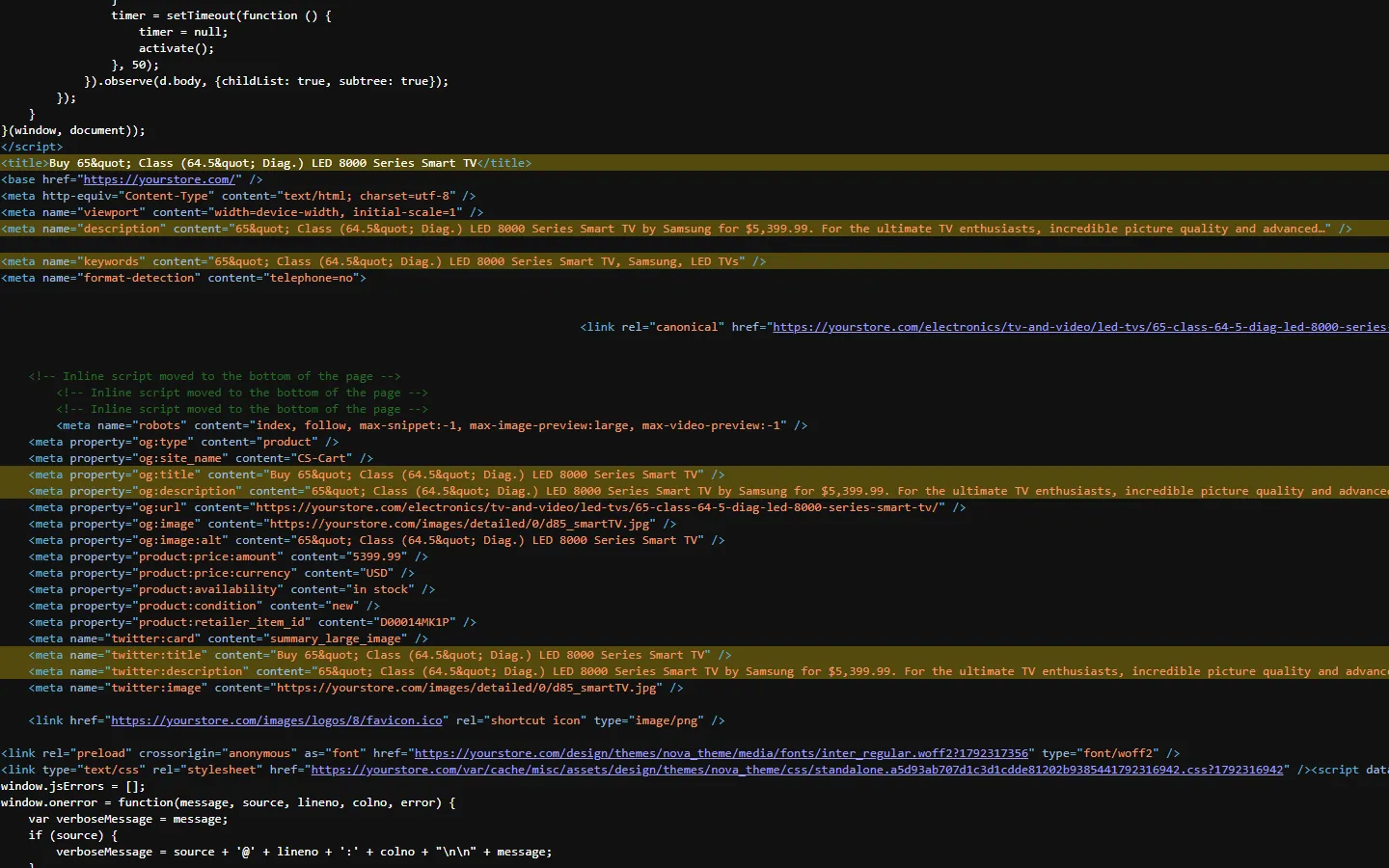The image size is (1389, 868).
Task: Open the favicon.ico link
Action: tap(277, 720)
